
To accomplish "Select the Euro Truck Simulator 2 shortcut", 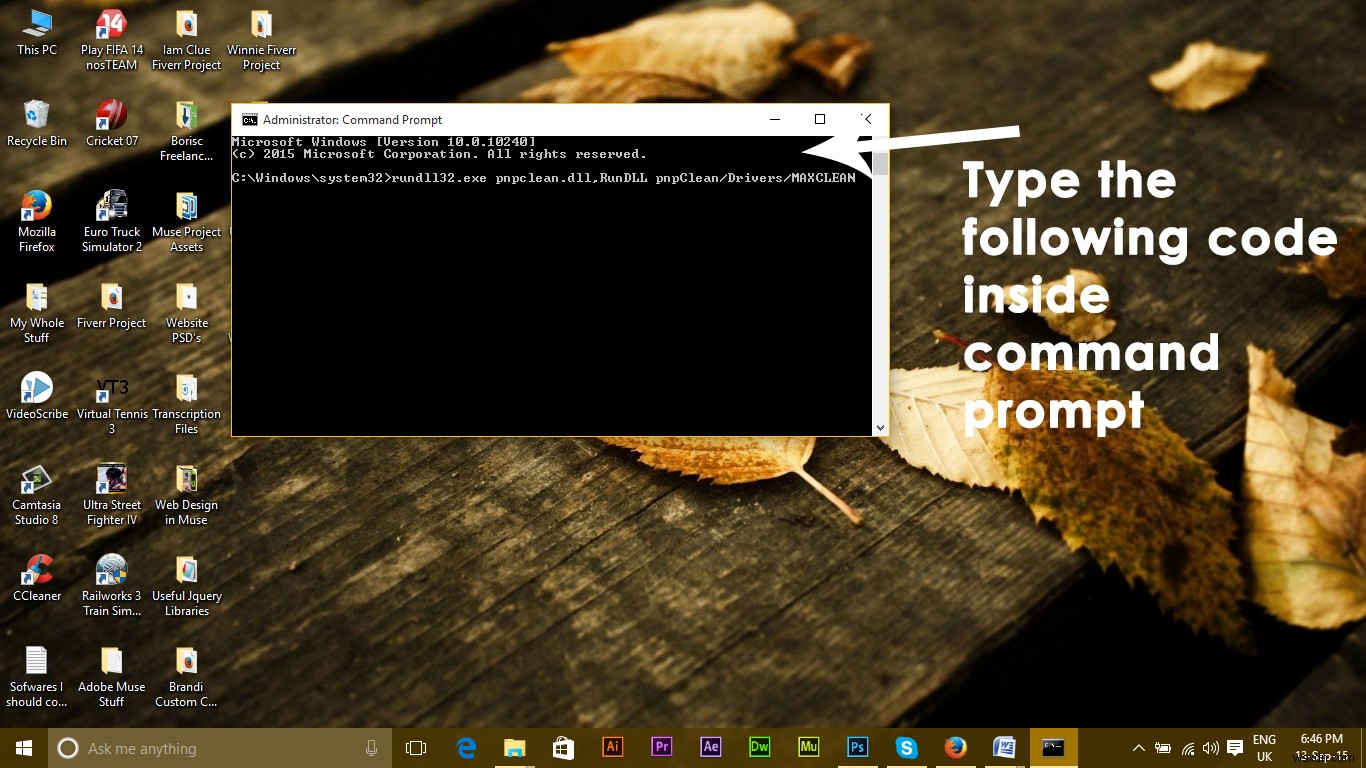I will [x=112, y=222].
